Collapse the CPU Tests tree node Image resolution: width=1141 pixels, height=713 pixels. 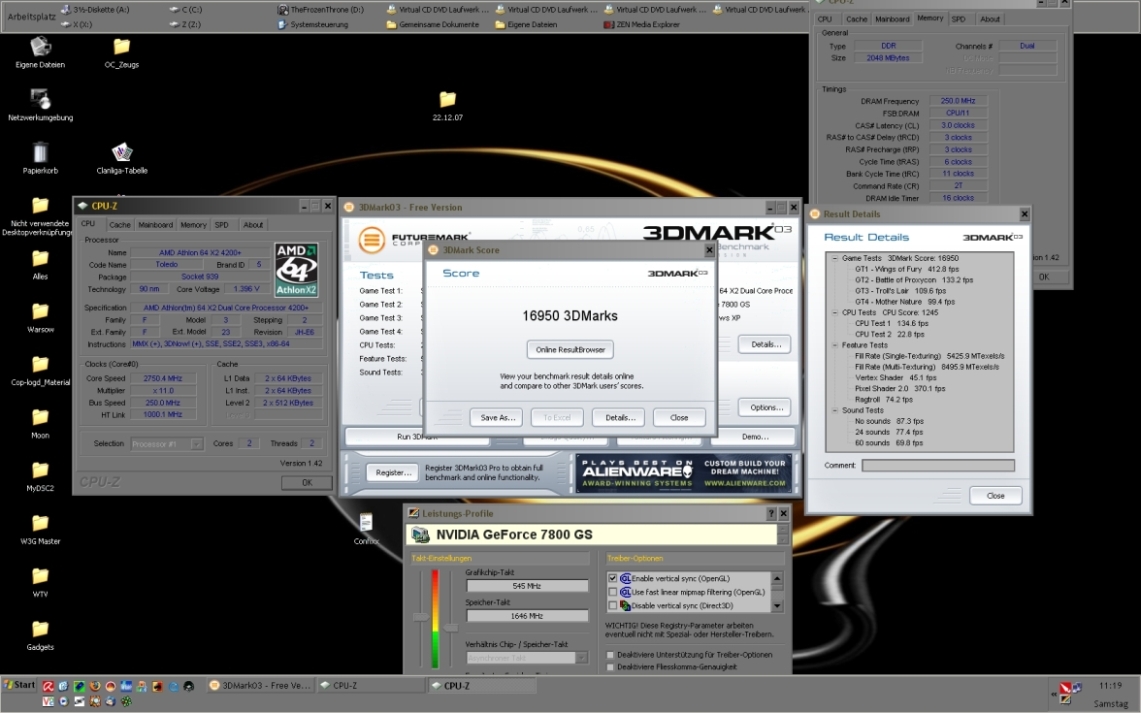[835, 313]
